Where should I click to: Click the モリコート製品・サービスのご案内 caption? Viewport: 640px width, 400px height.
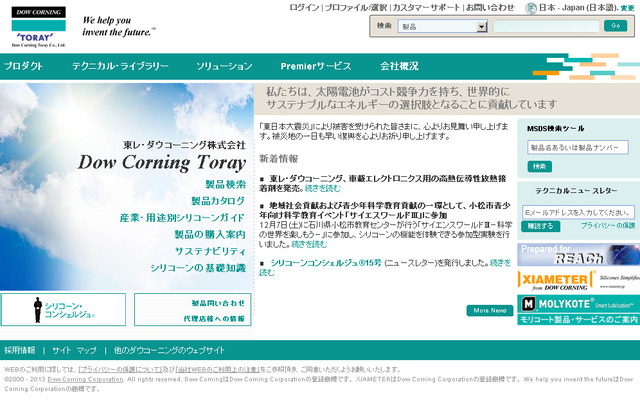(578, 320)
